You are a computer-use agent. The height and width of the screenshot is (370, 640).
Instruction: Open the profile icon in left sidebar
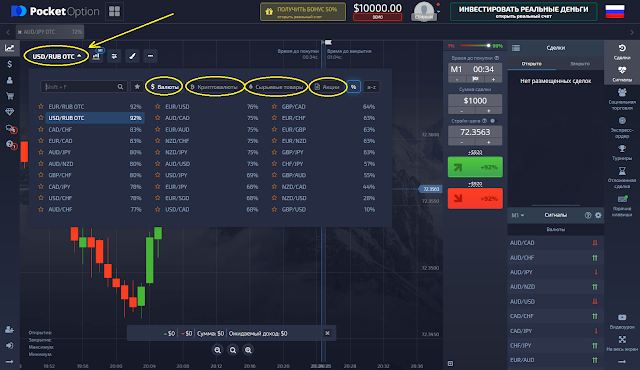tap(9, 80)
